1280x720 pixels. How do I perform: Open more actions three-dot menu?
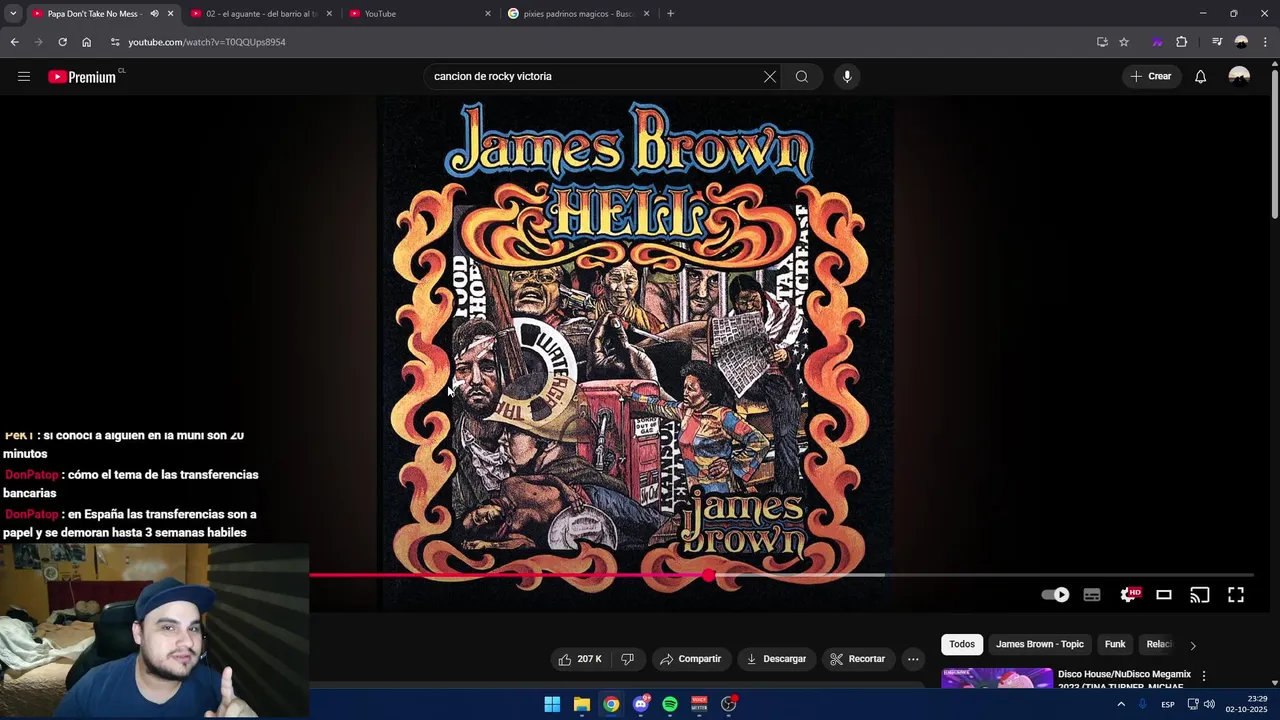[x=913, y=659]
